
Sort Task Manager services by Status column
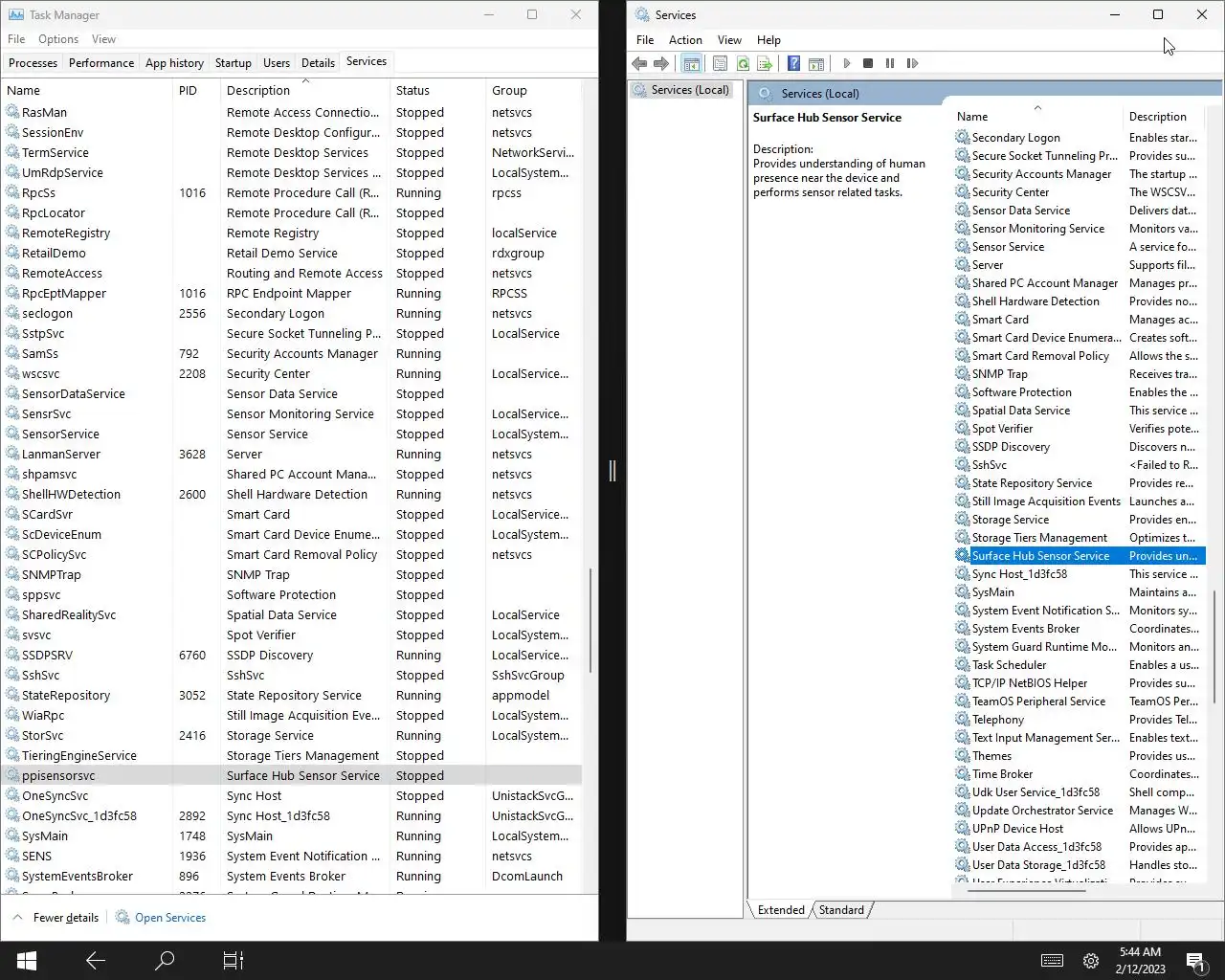(437, 90)
